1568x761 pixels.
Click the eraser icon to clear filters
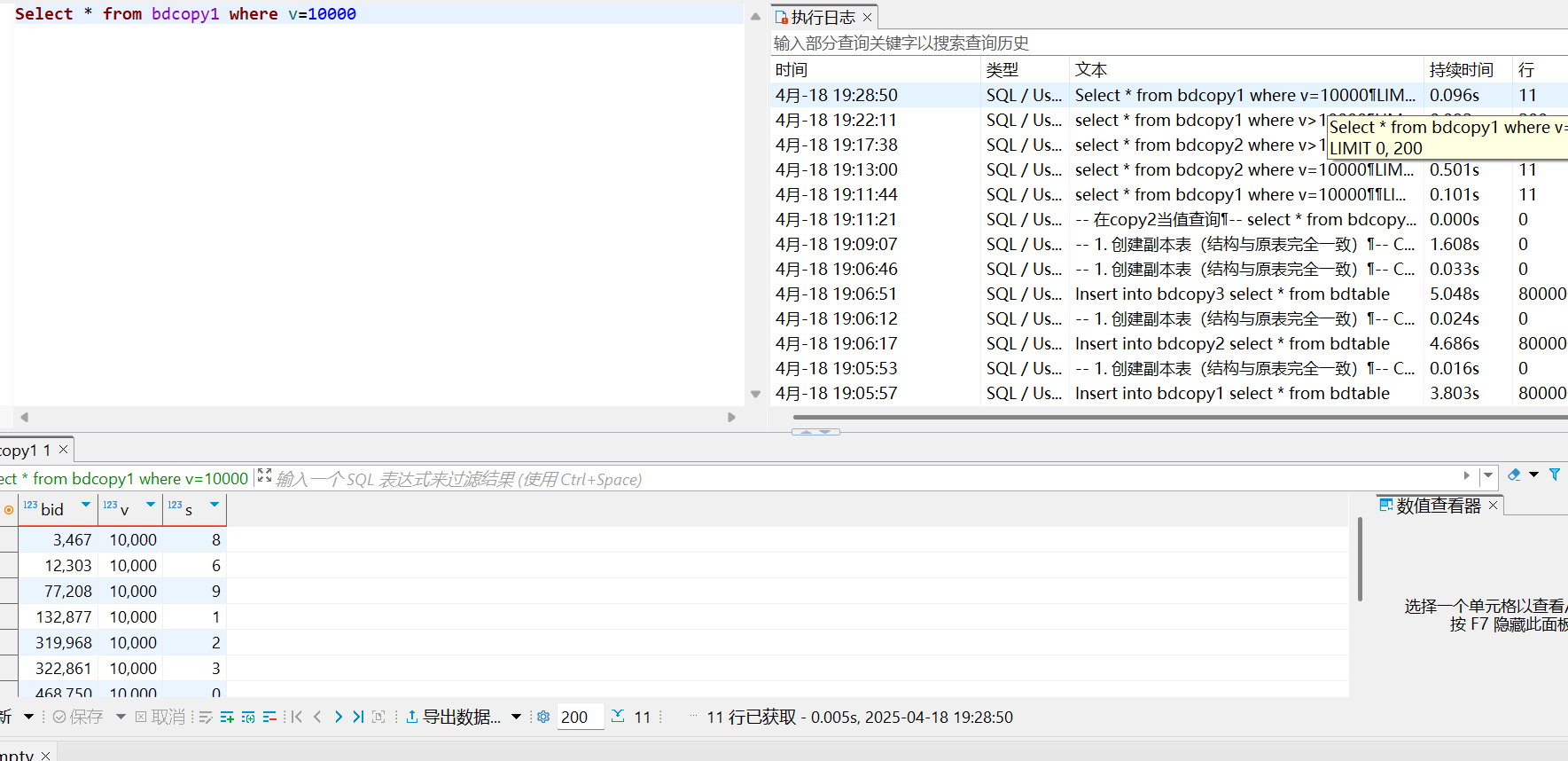click(1514, 475)
